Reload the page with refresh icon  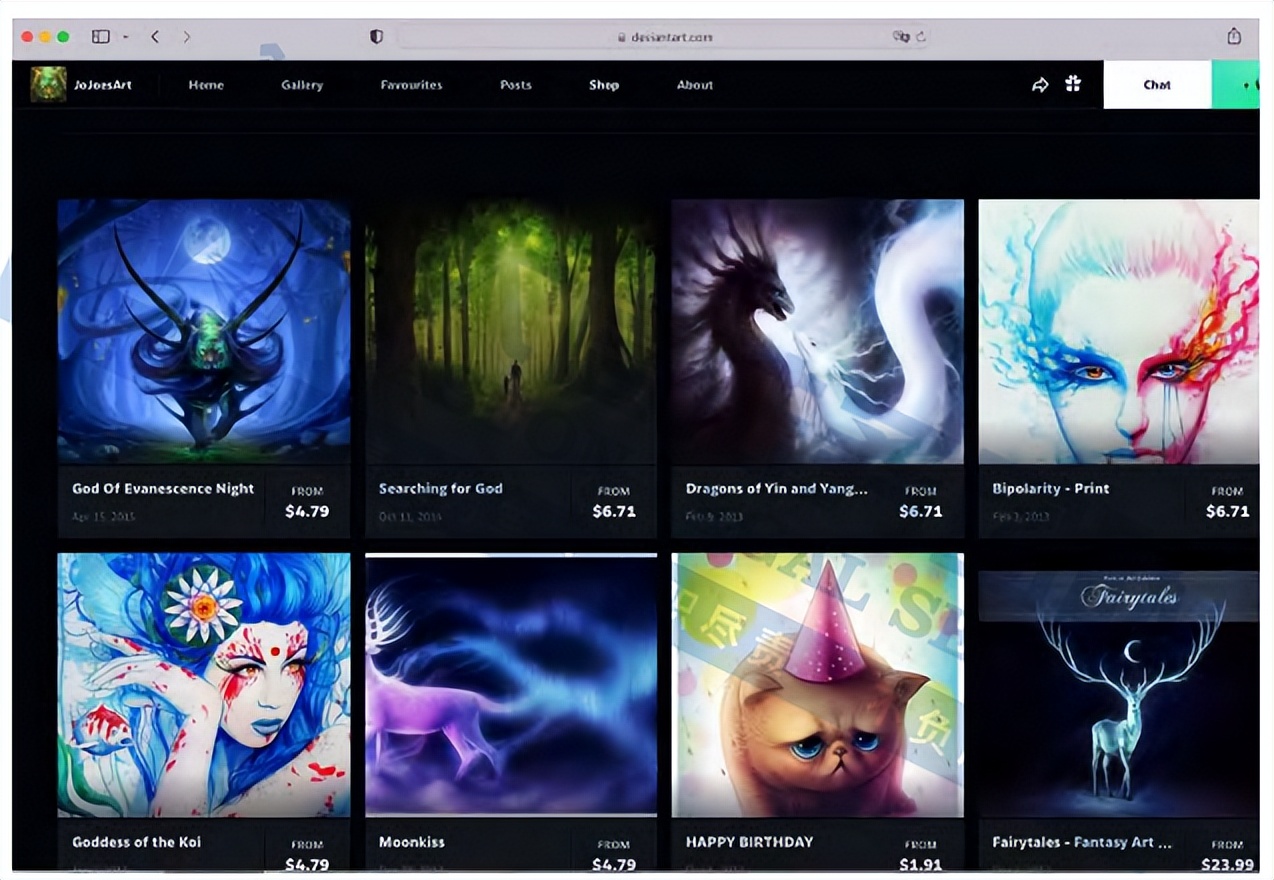point(920,37)
